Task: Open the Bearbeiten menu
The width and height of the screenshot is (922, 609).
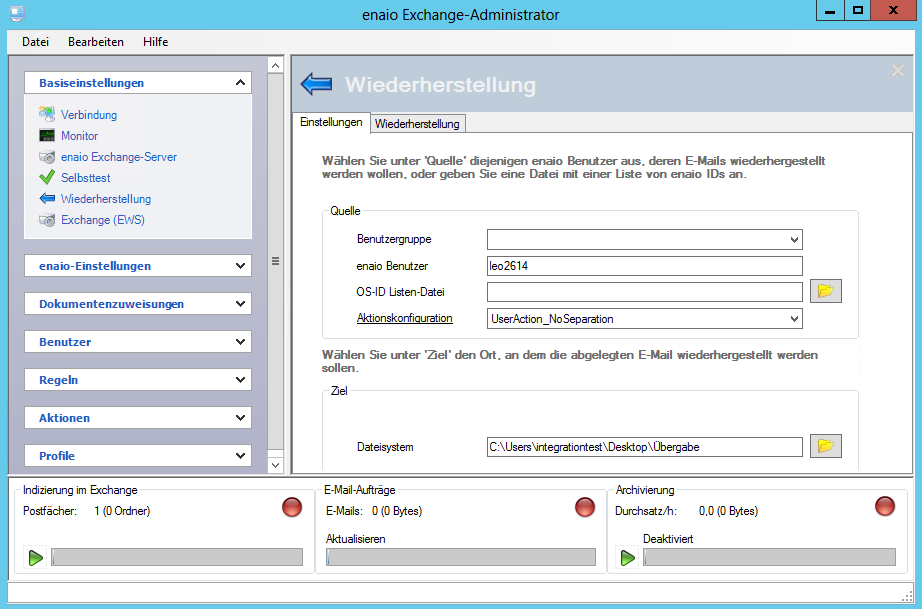Action: pyautogui.click(x=96, y=42)
